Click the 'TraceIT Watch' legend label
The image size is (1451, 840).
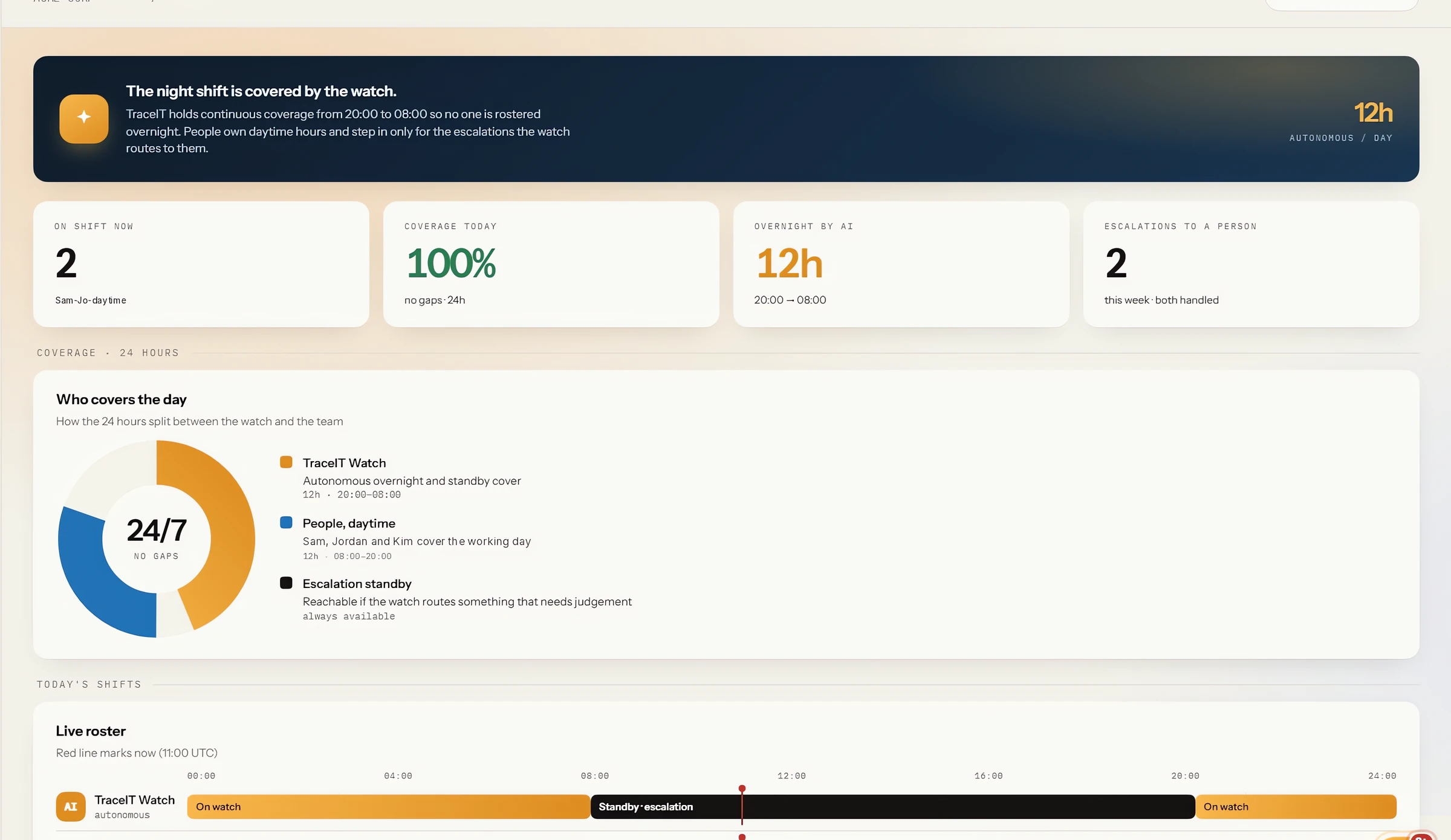tap(344, 463)
